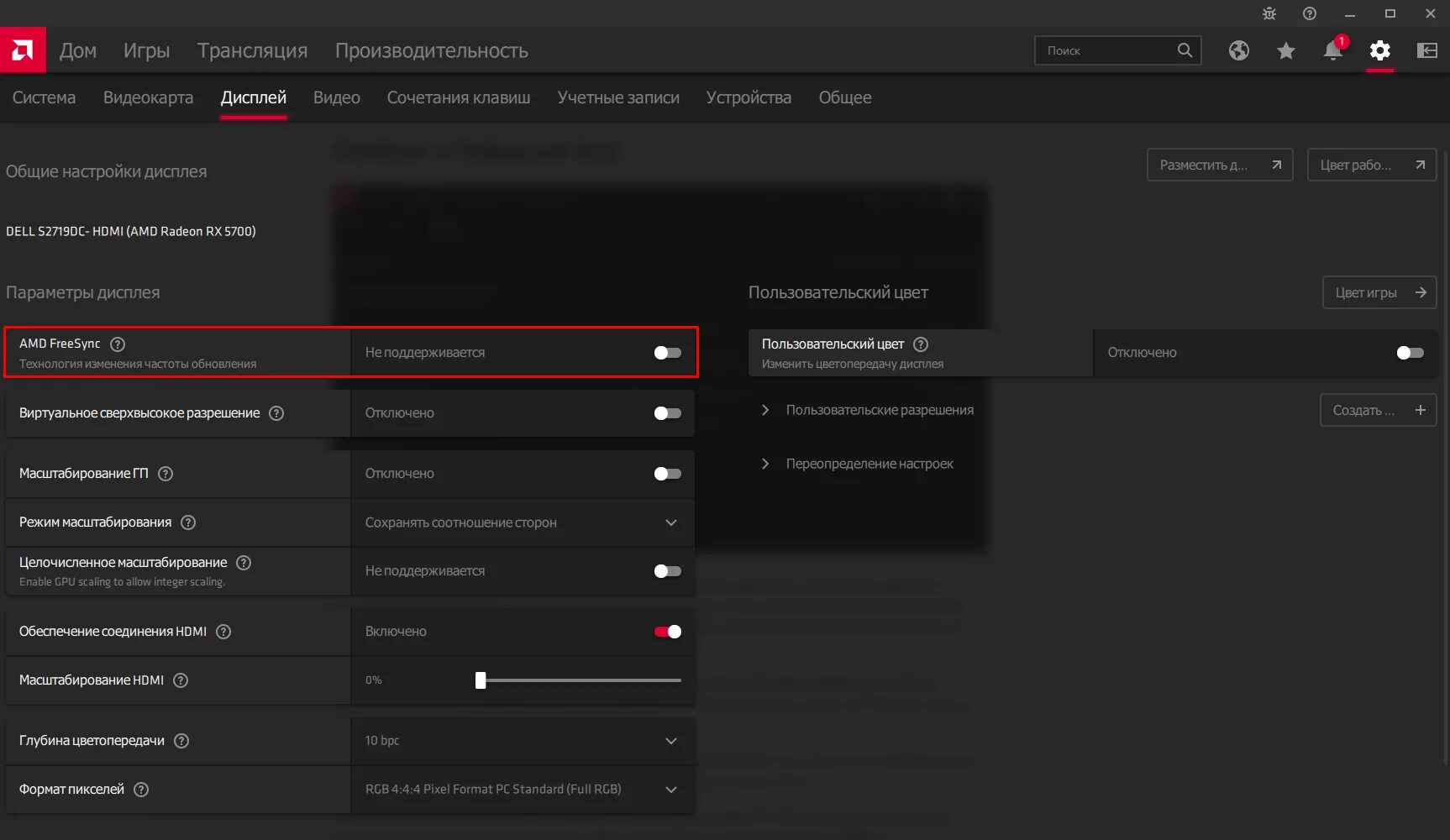Open Режим масштабирования dropdown
This screenshot has height=840, width=1450.
(x=523, y=522)
